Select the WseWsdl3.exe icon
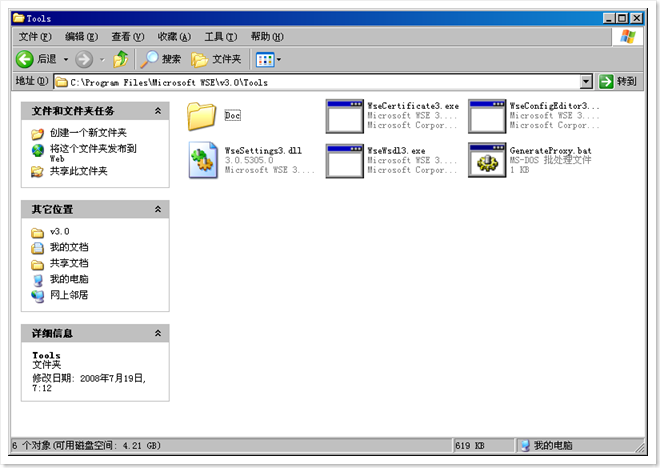Image resolution: width=660 pixels, height=468 pixels. (344, 161)
